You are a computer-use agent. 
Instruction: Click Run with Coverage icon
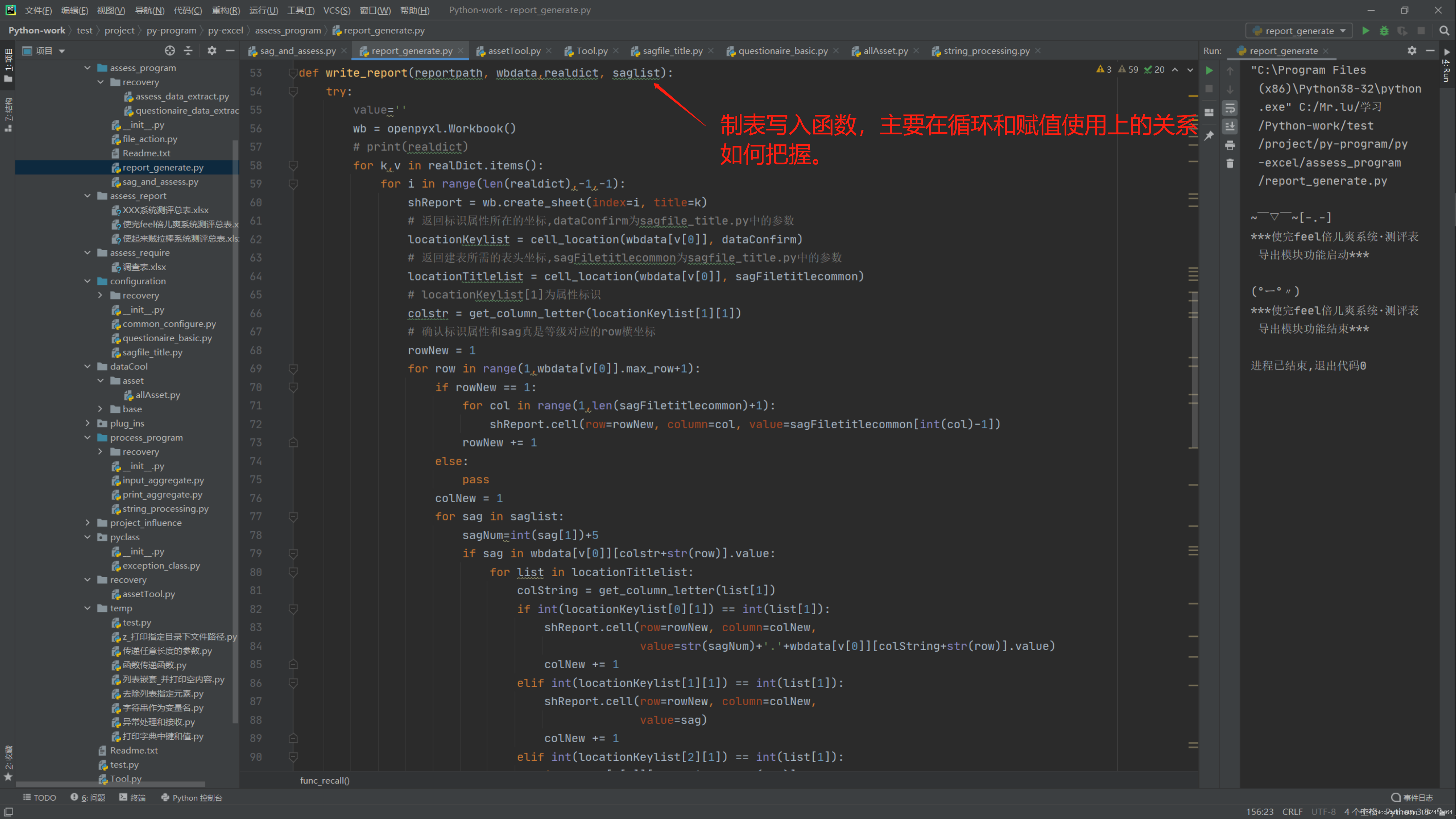(x=1402, y=31)
